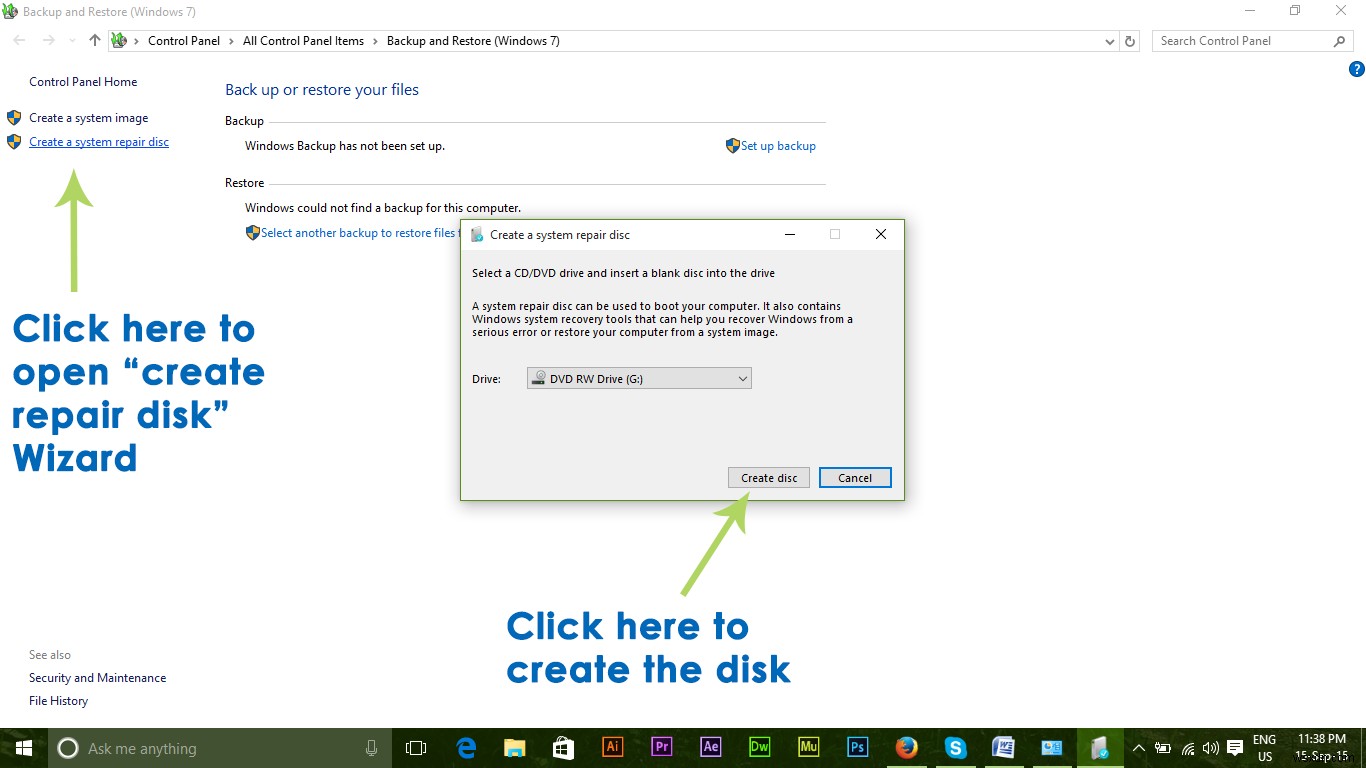Launch Adobe After Effects from the taskbar
This screenshot has height=768, width=1366.
(x=711, y=747)
